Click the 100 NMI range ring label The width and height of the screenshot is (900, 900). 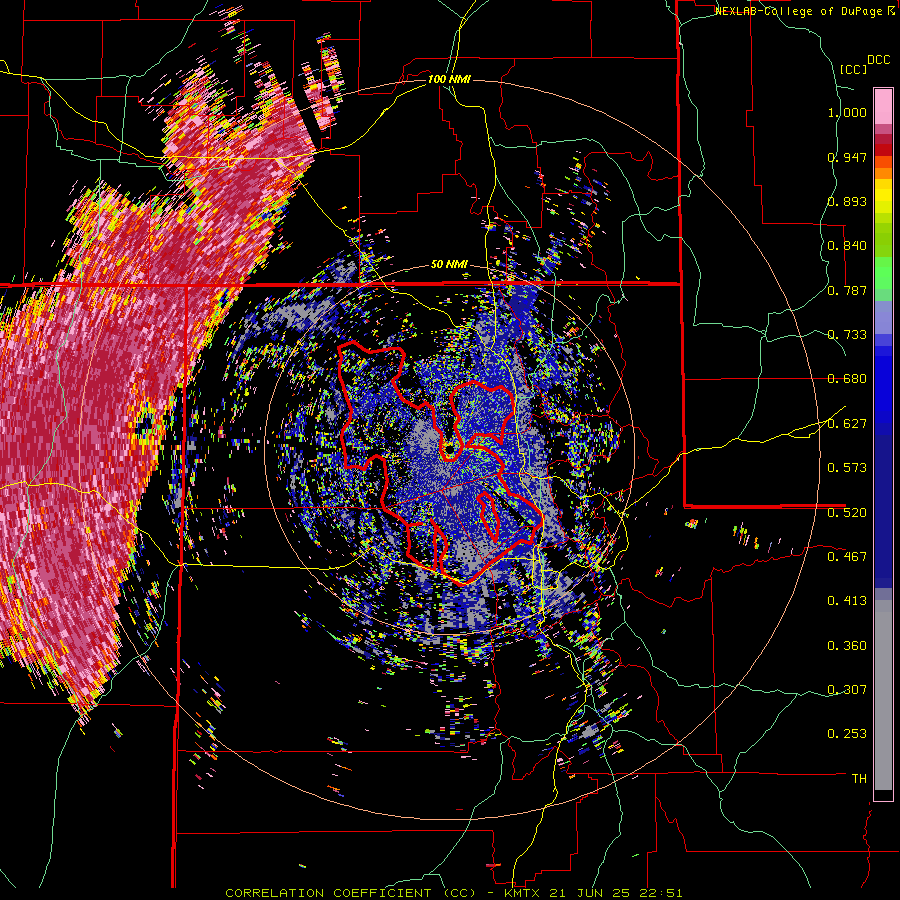(x=449, y=79)
